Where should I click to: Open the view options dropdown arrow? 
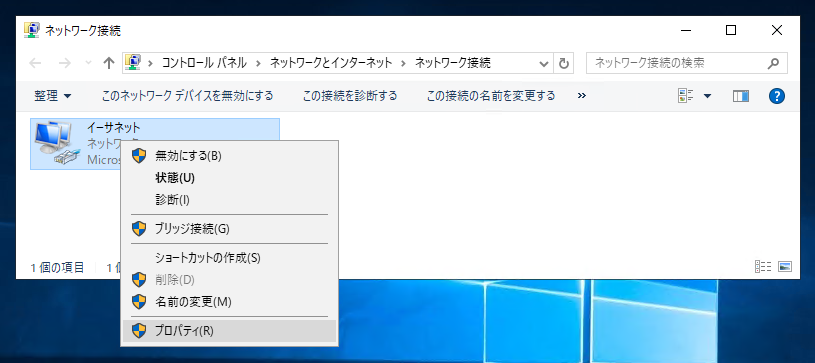707,96
